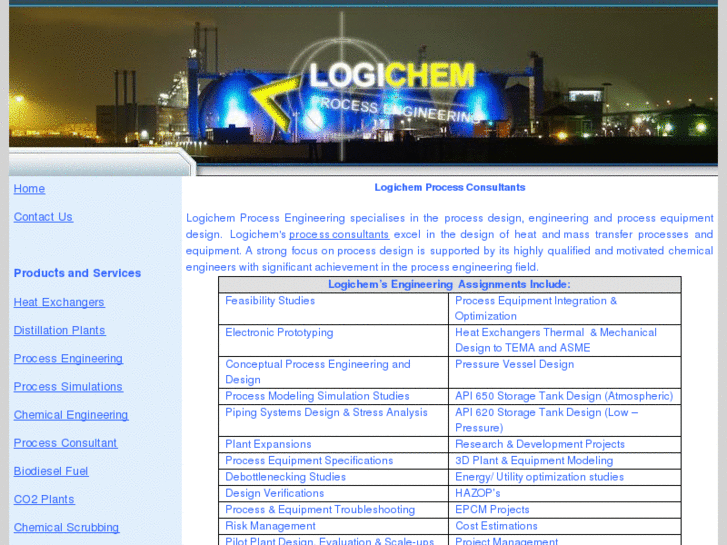Image resolution: width=727 pixels, height=545 pixels.
Task: Click the 'EPCM Projects' cell
Action: (565, 509)
